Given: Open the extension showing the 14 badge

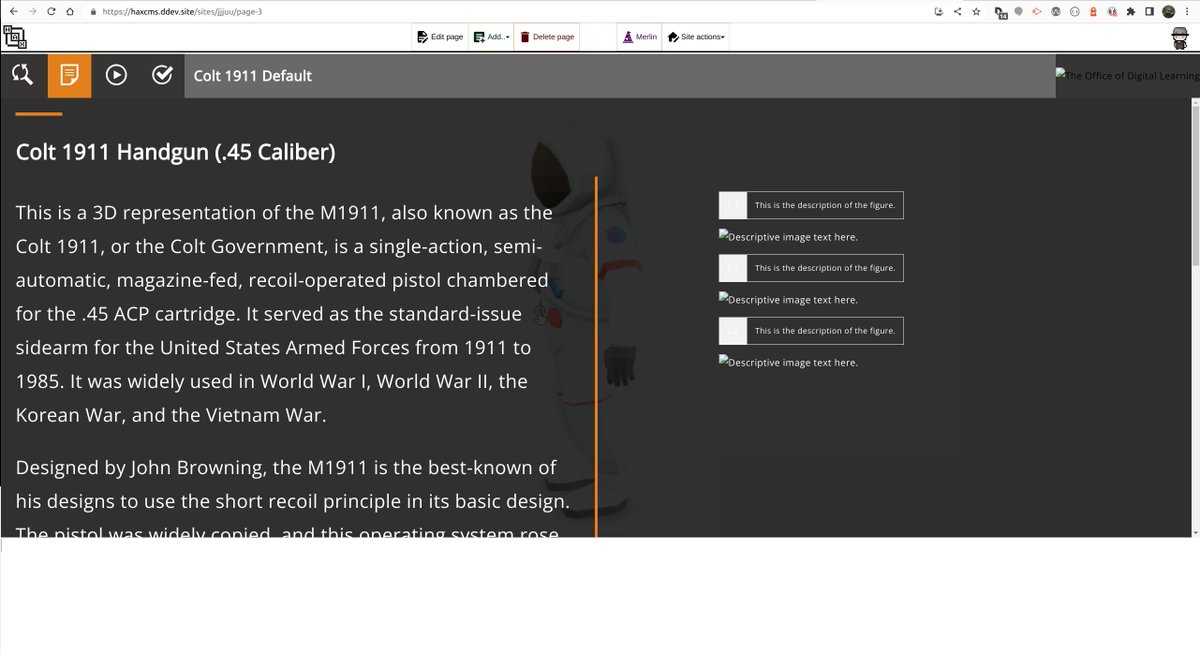Looking at the screenshot, I should (x=1000, y=13).
